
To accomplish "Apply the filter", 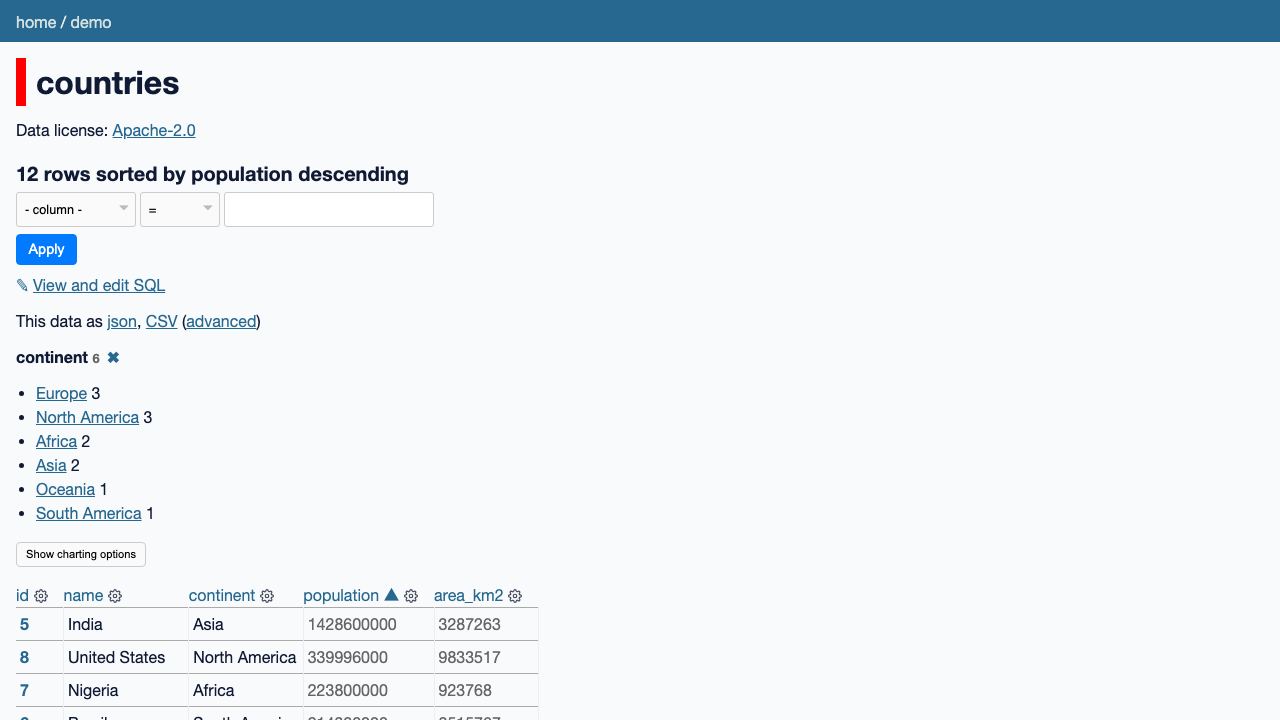I will 46,249.
